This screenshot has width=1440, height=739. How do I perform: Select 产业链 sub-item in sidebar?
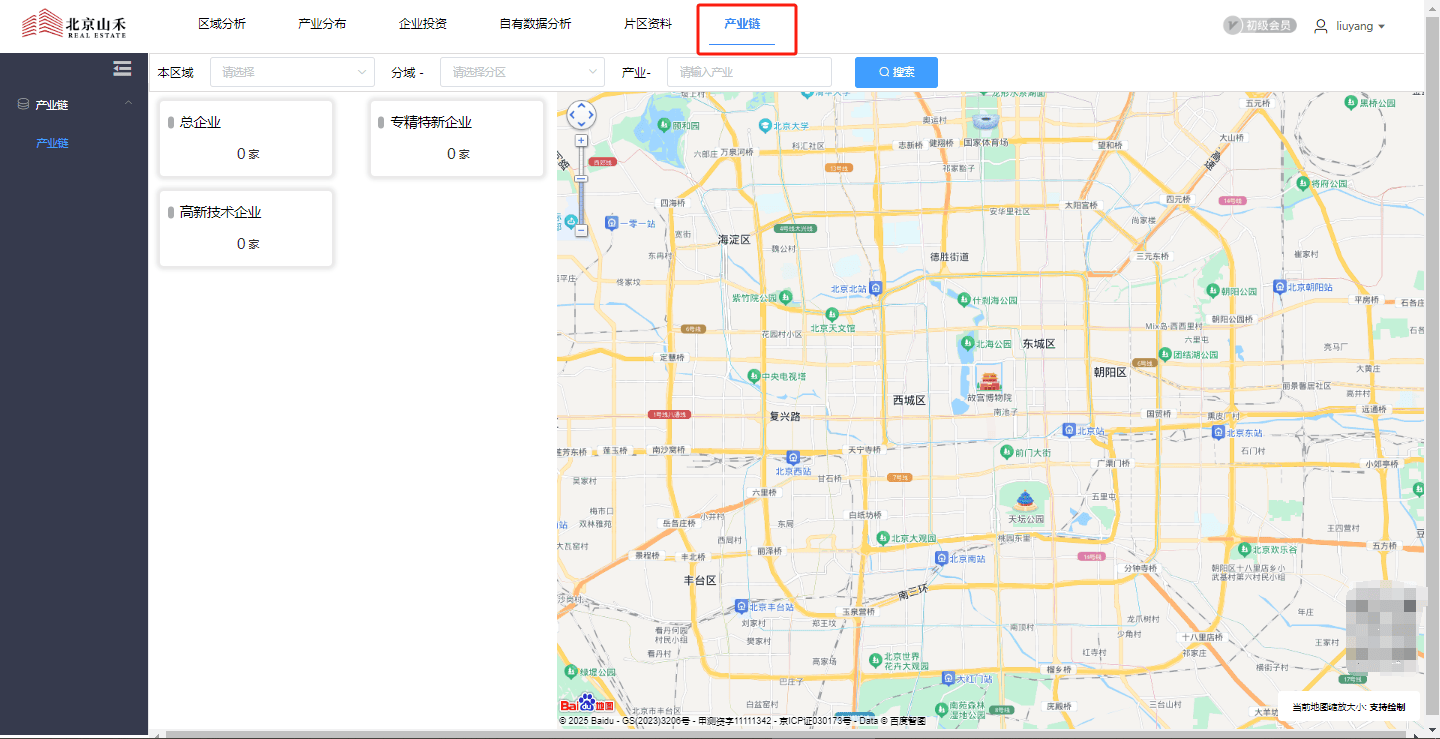pos(52,143)
